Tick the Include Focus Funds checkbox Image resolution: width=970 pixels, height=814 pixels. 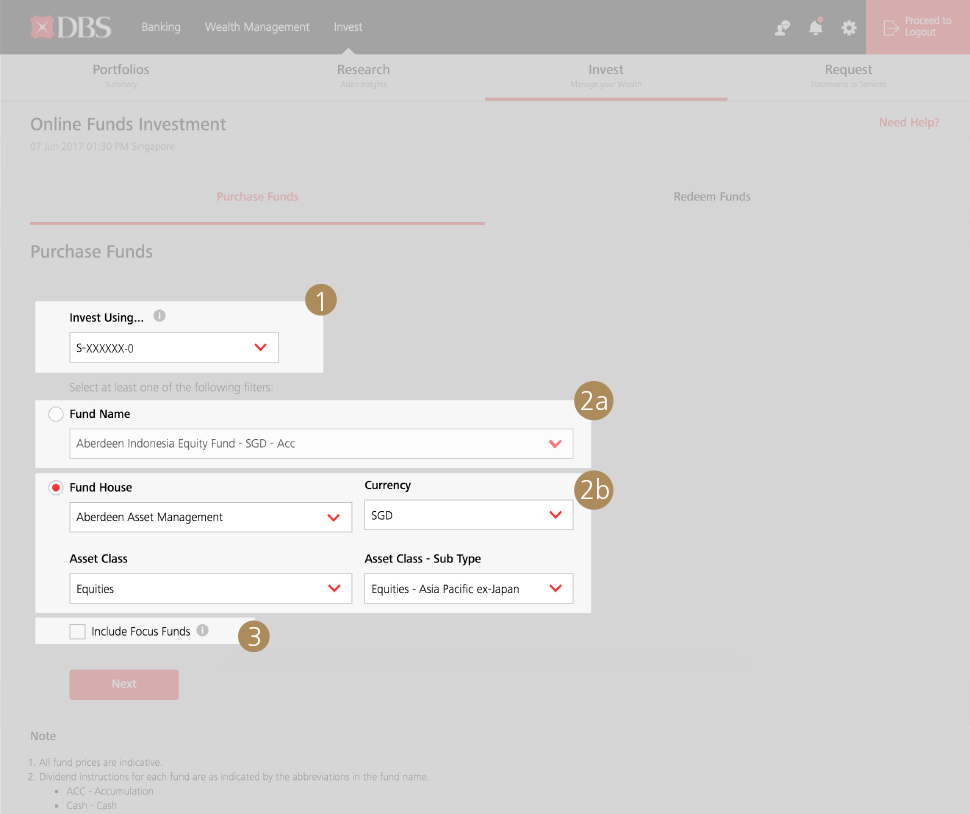(77, 632)
